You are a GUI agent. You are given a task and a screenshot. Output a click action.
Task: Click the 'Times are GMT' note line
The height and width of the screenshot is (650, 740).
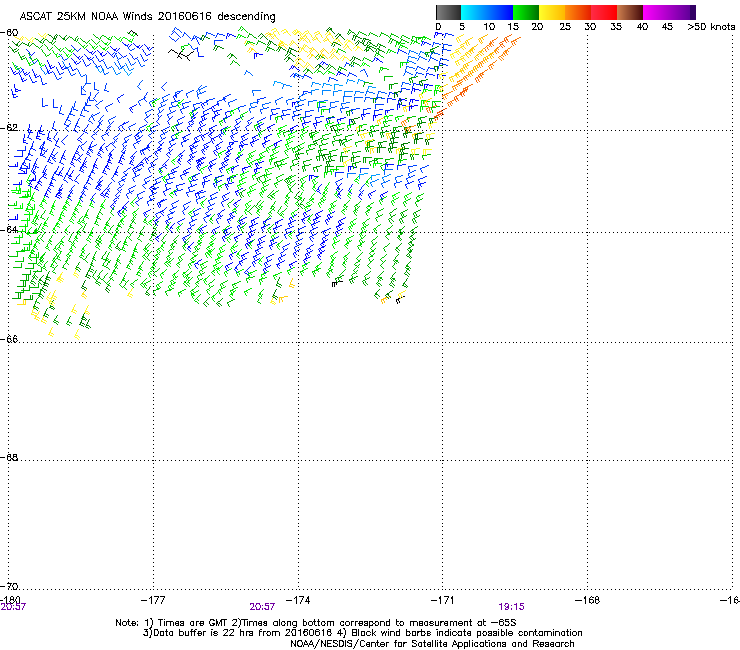(x=316, y=623)
